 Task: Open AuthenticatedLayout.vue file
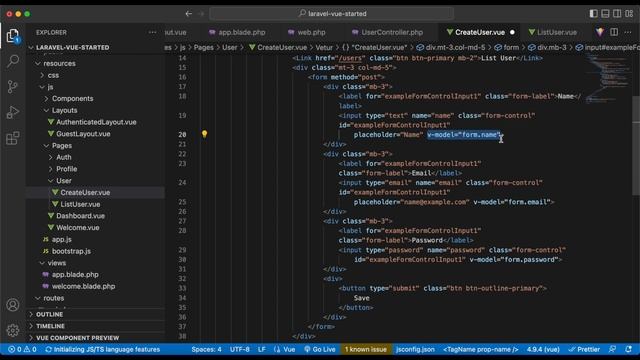[x=96, y=122]
